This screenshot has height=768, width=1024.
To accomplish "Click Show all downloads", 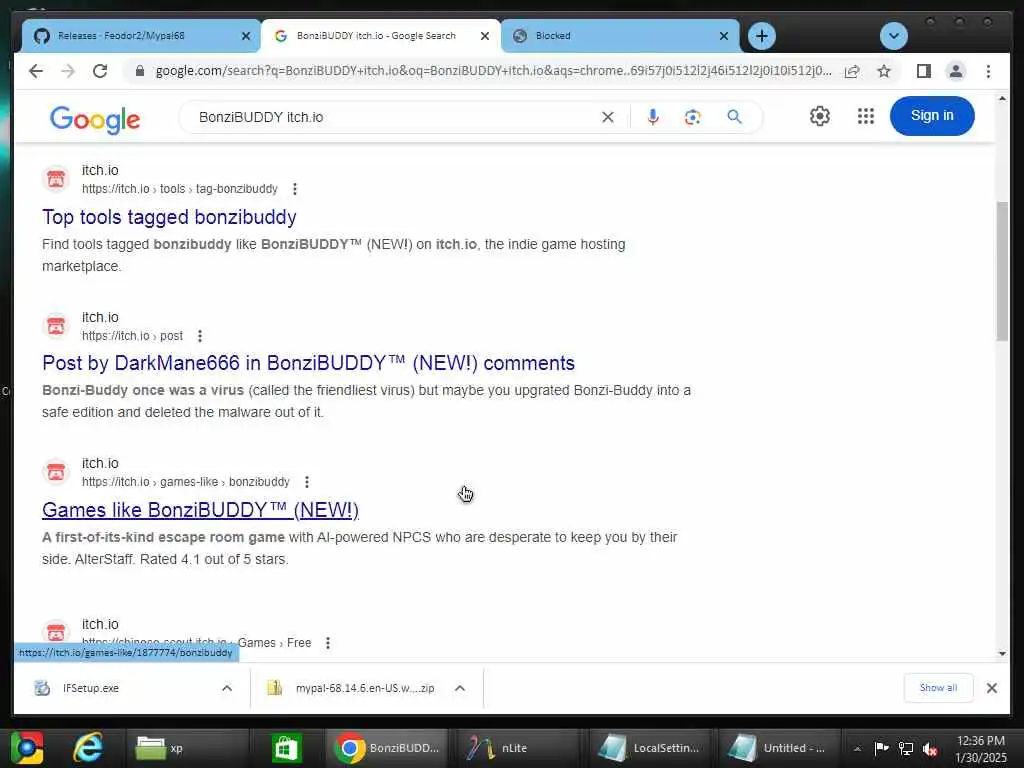I will [938, 688].
